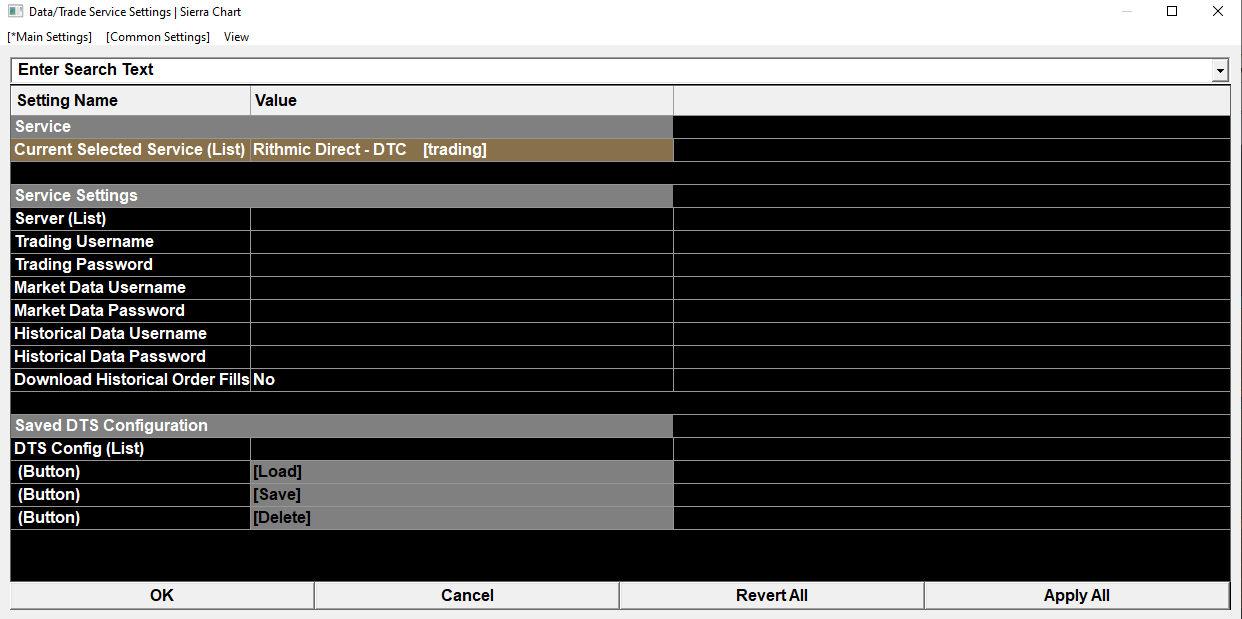Click the Trading Username value field

tap(462, 242)
